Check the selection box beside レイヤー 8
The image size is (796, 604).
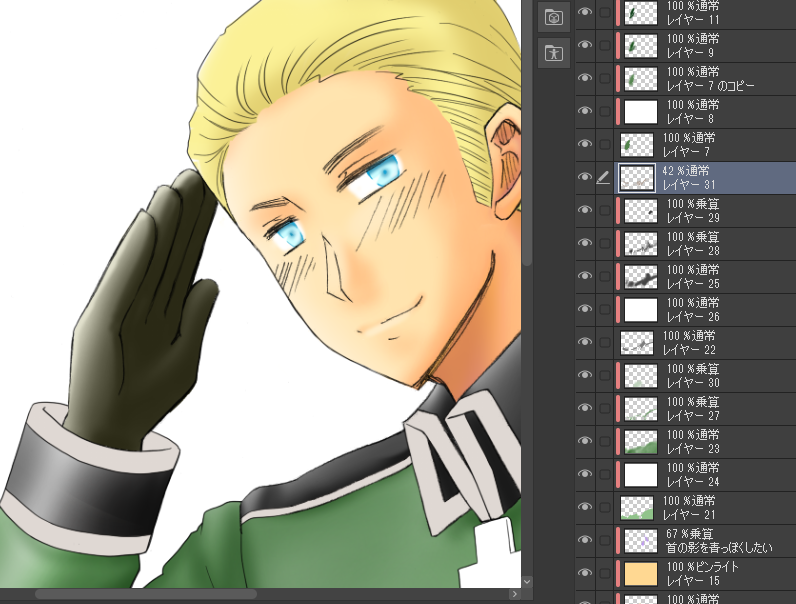tap(605, 112)
